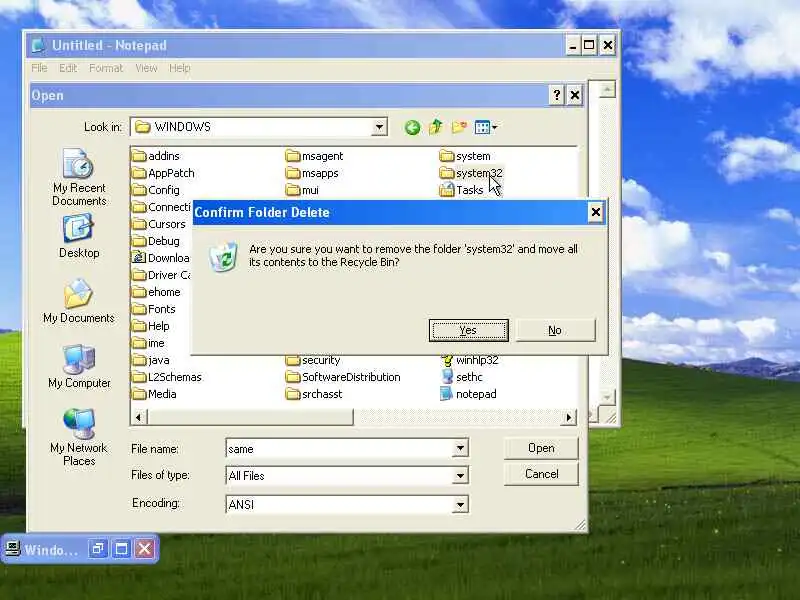Open Notepad Edit menu
This screenshot has height=600, width=800.
tap(68, 68)
